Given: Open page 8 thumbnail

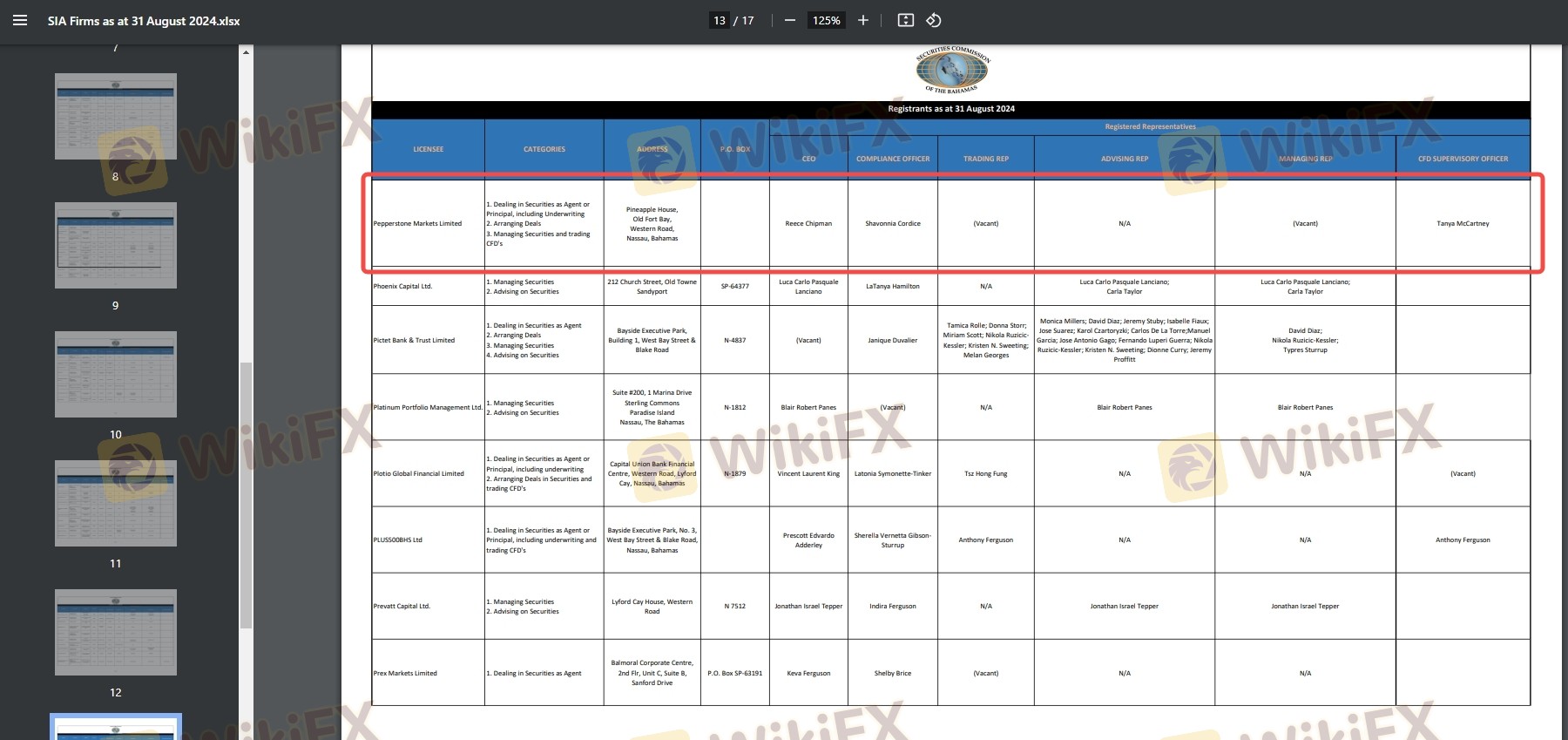Looking at the screenshot, I should click(116, 116).
